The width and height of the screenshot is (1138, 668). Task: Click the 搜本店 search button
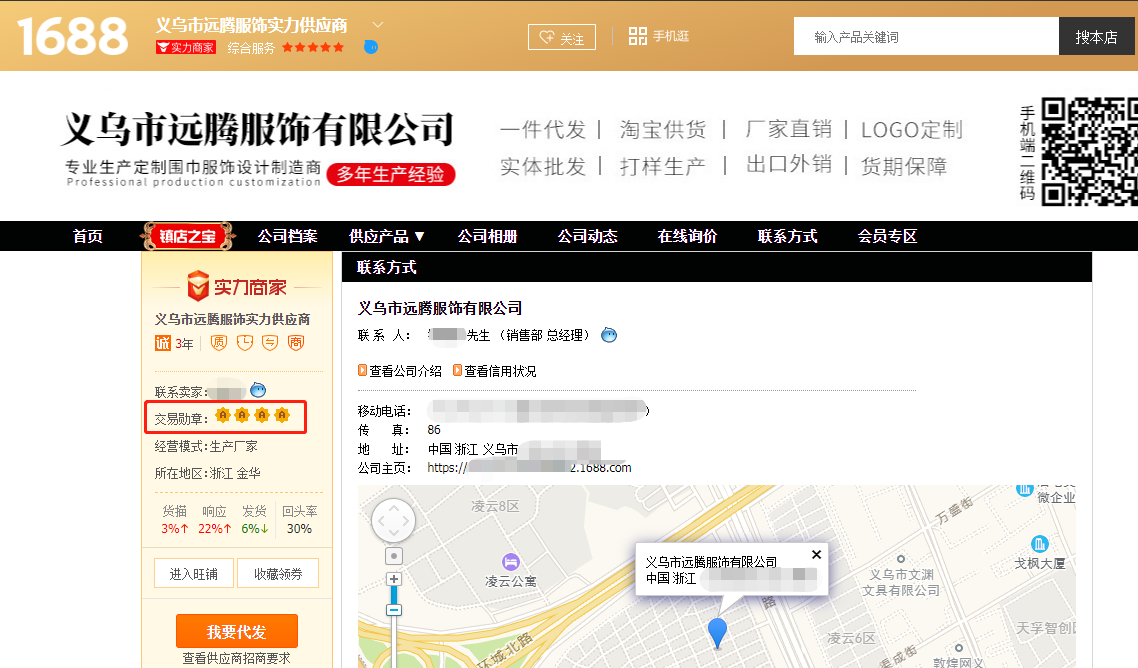tap(1096, 36)
